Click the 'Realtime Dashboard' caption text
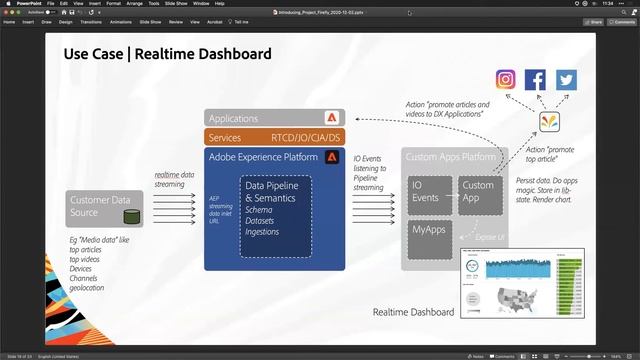This screenshot has width=640, height=360. [x=413, y=312]
